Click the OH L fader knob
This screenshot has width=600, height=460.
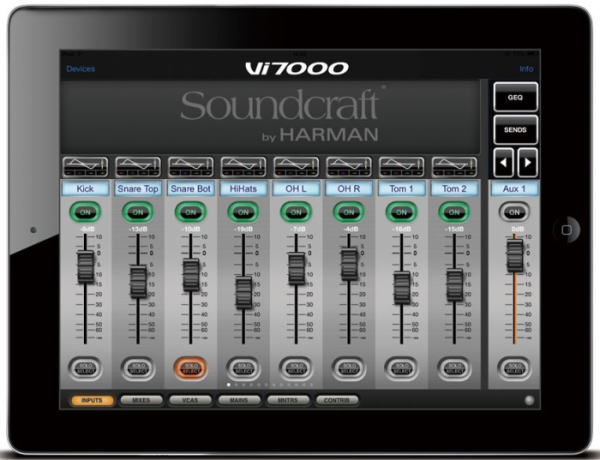297,269
